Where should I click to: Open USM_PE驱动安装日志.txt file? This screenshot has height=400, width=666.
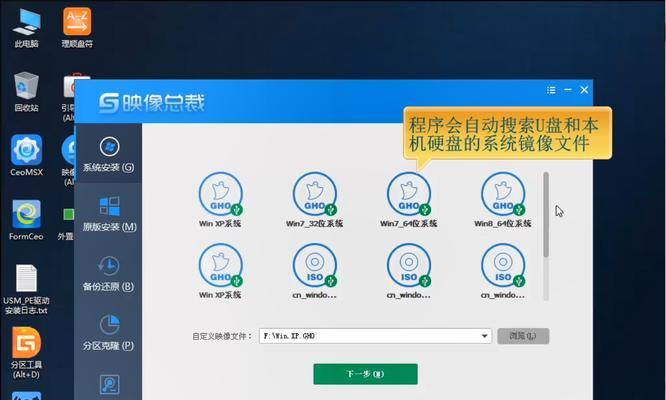[26, 290]
